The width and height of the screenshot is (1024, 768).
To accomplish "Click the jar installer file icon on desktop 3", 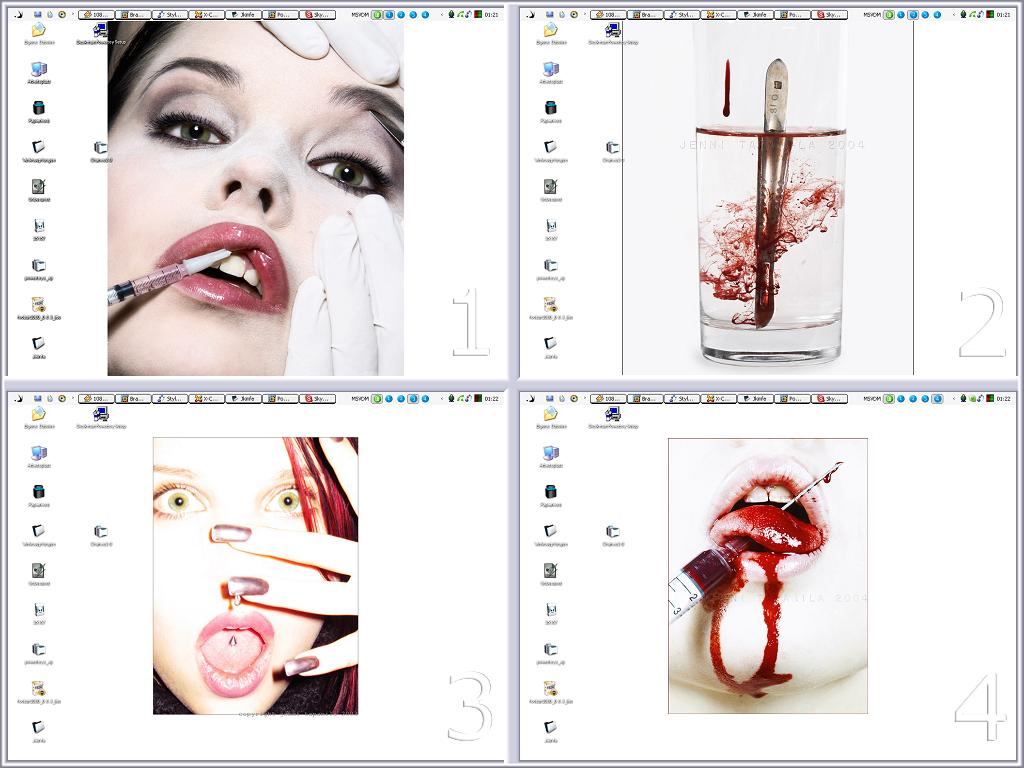I will (38, 688).
